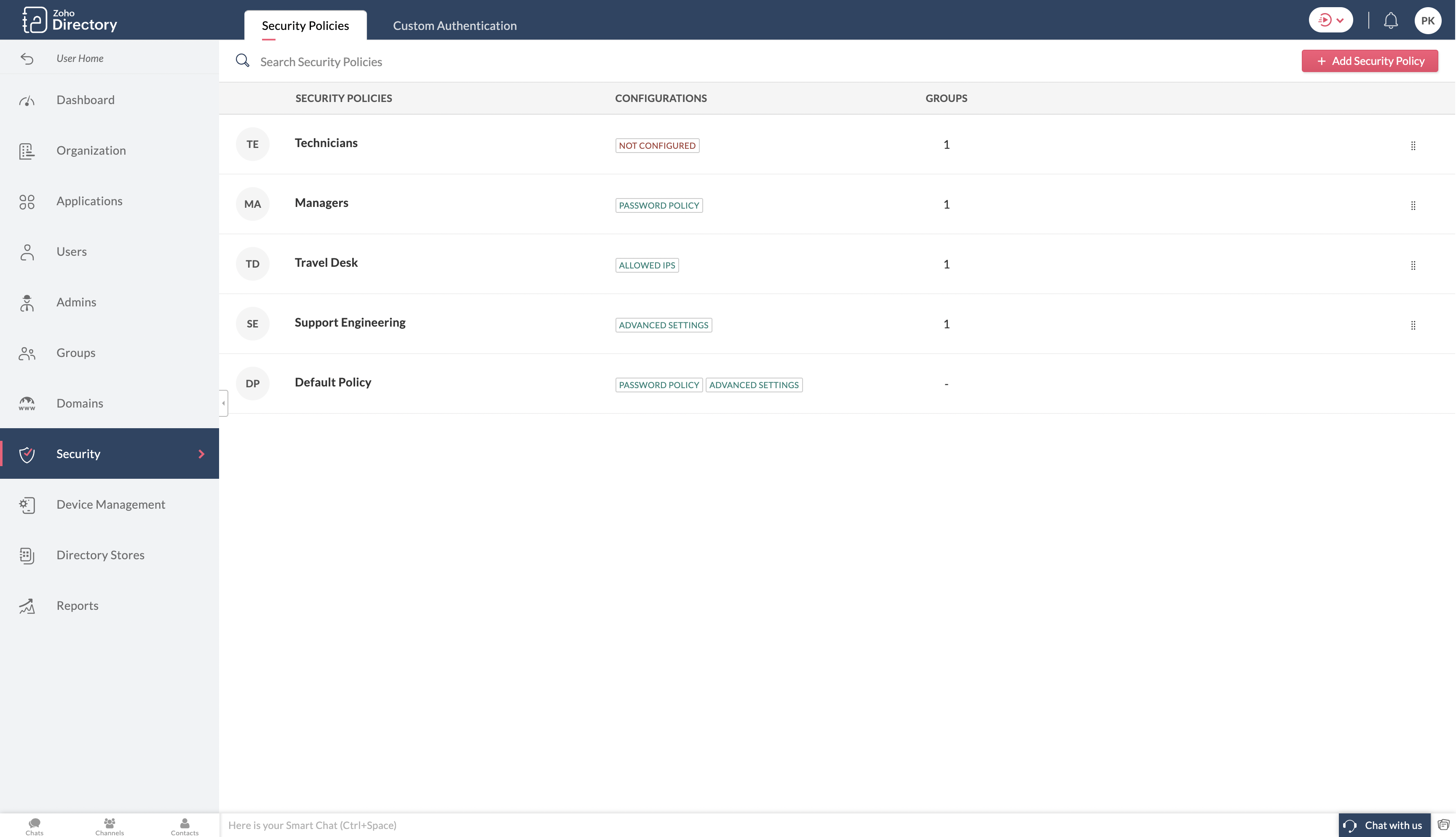The image size is (1456, 837).
Task: Expand the dropdown next to the sign-in pill
Action: click(1341, 19)
